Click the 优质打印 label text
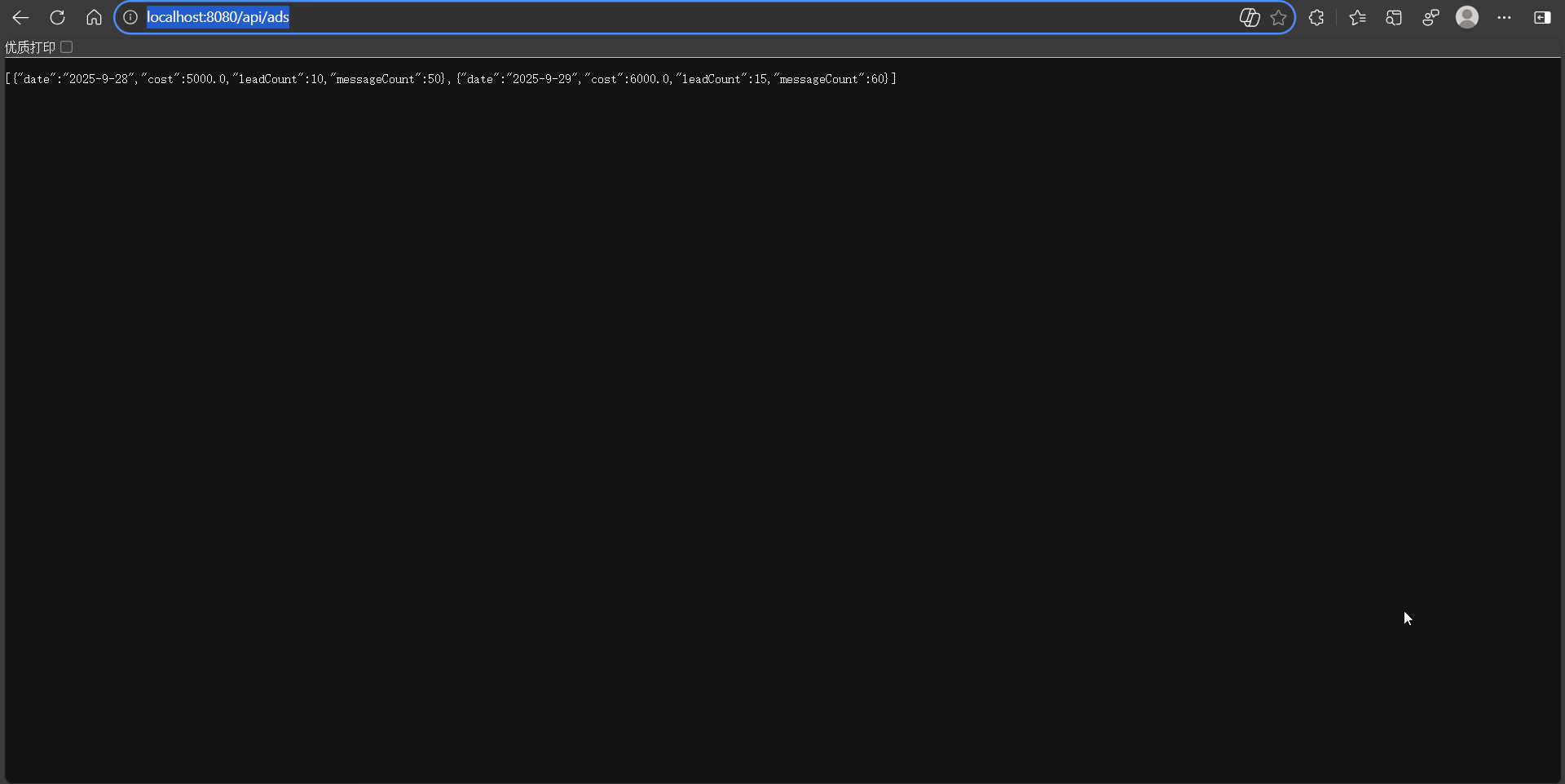 point(30,47)
